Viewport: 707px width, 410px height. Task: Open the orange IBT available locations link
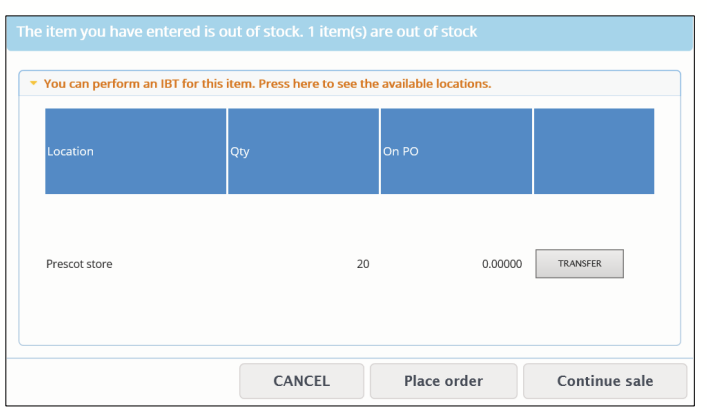pyautogui.click(x=267, y=83)
